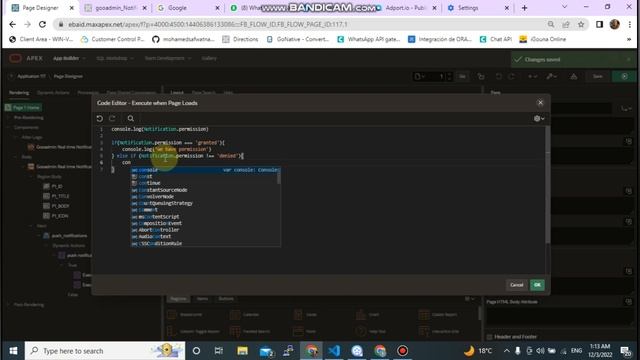The image size is (640, 360).
Task: Open Code Editor settings gear menu
Action: [539, 118]
